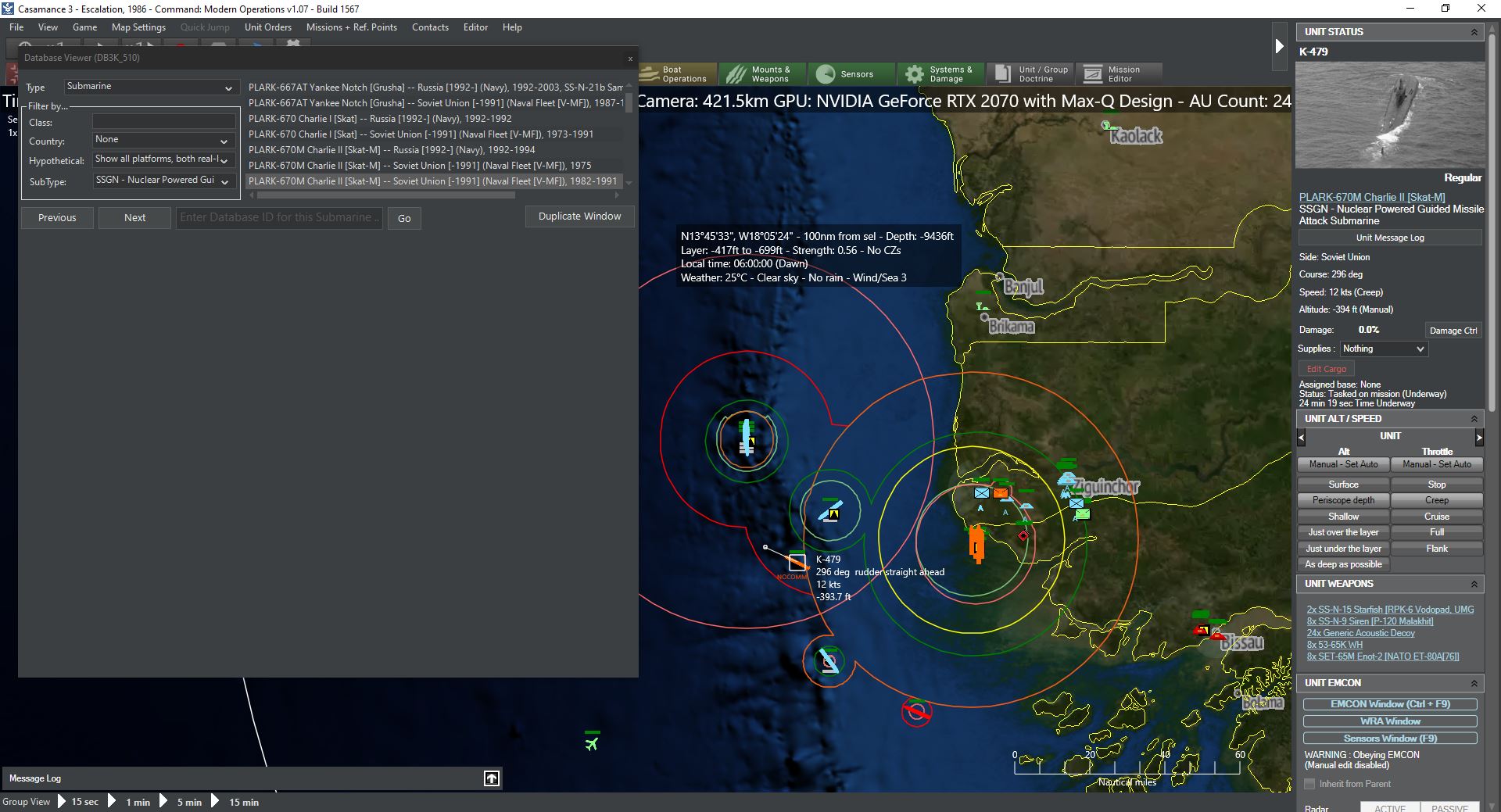Image resolution: width=1501 pixels, height=812 pixels.
Task: Open the Unit Orders menu
Action: point(267,27)
